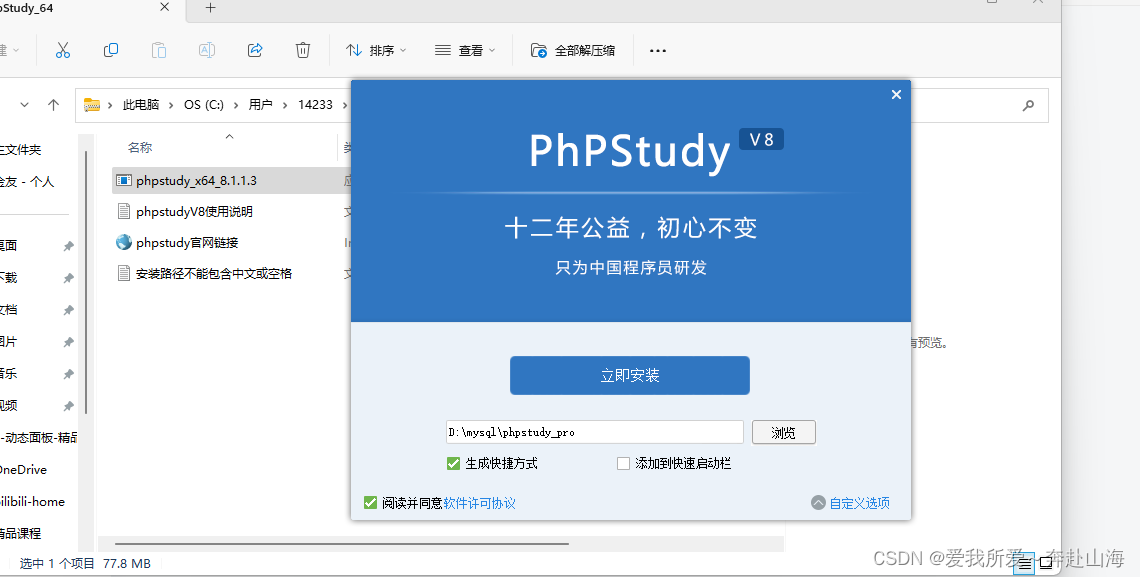
Task: Click the install path field D:\mysql\phpstudy_pro
Action: 595,432
